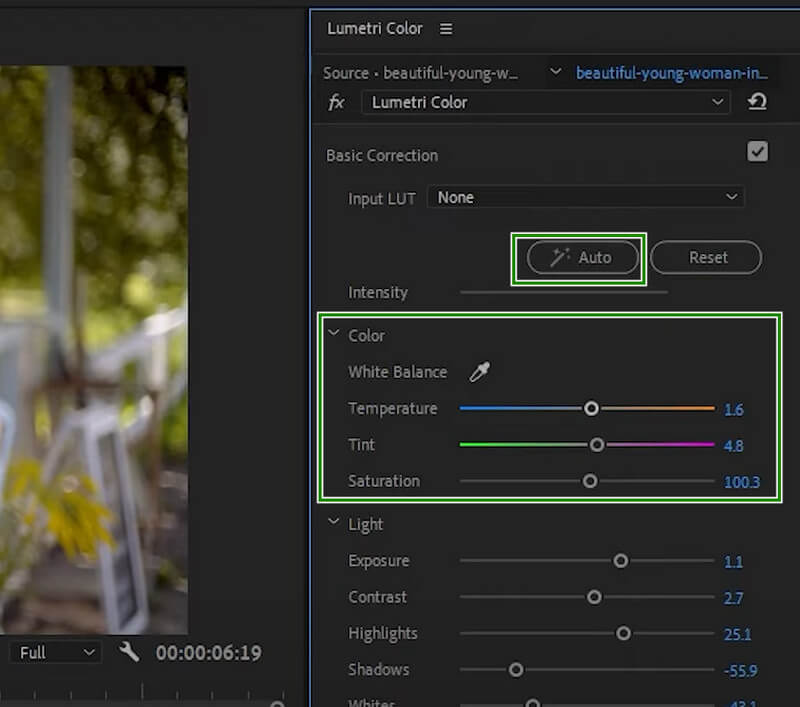The width and height of the screenshot is (800, 707).
Task: Disable the Basic Correction checkbox
Action: [x=758, y=152]
